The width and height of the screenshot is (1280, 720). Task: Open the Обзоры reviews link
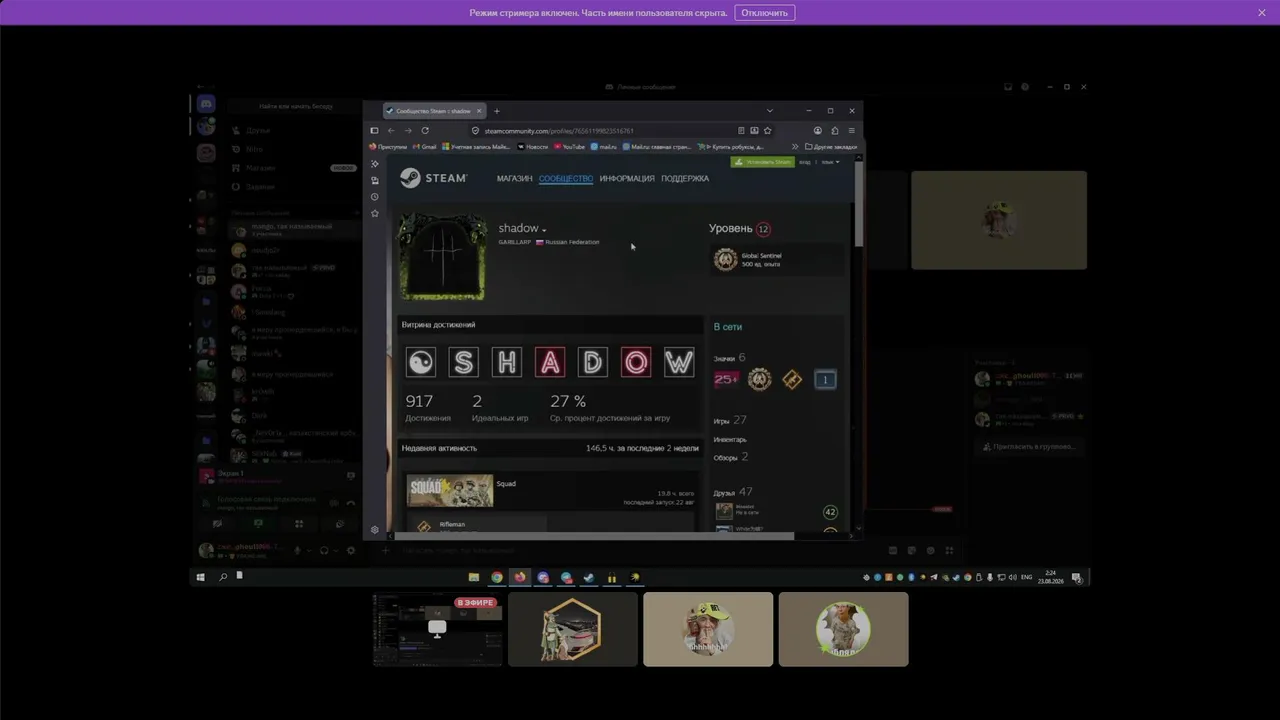pos(731,457)
